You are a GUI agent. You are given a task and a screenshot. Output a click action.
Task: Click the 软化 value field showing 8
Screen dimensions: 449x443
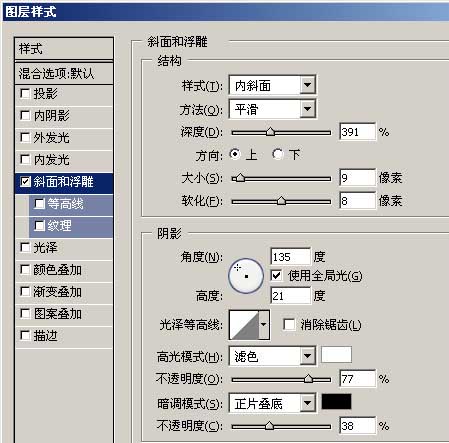click(x=357, y=201)
